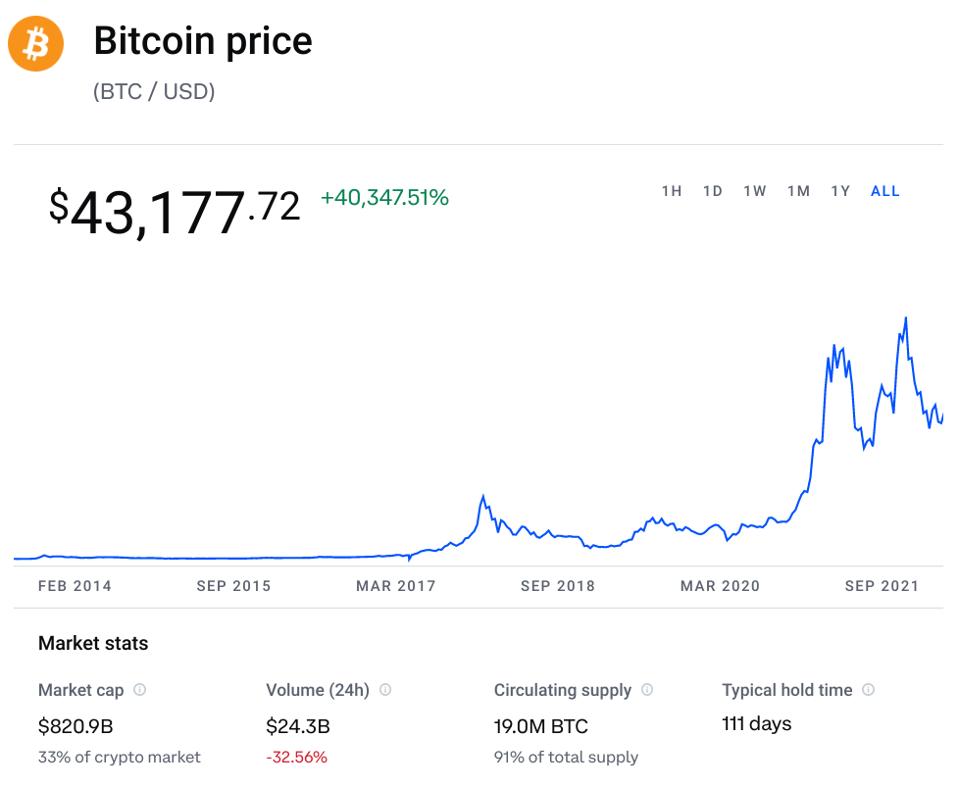This screenshot has width=959, height=787.
Task: Click the Bitcoin price heading
Action: (x=203, y=41)
